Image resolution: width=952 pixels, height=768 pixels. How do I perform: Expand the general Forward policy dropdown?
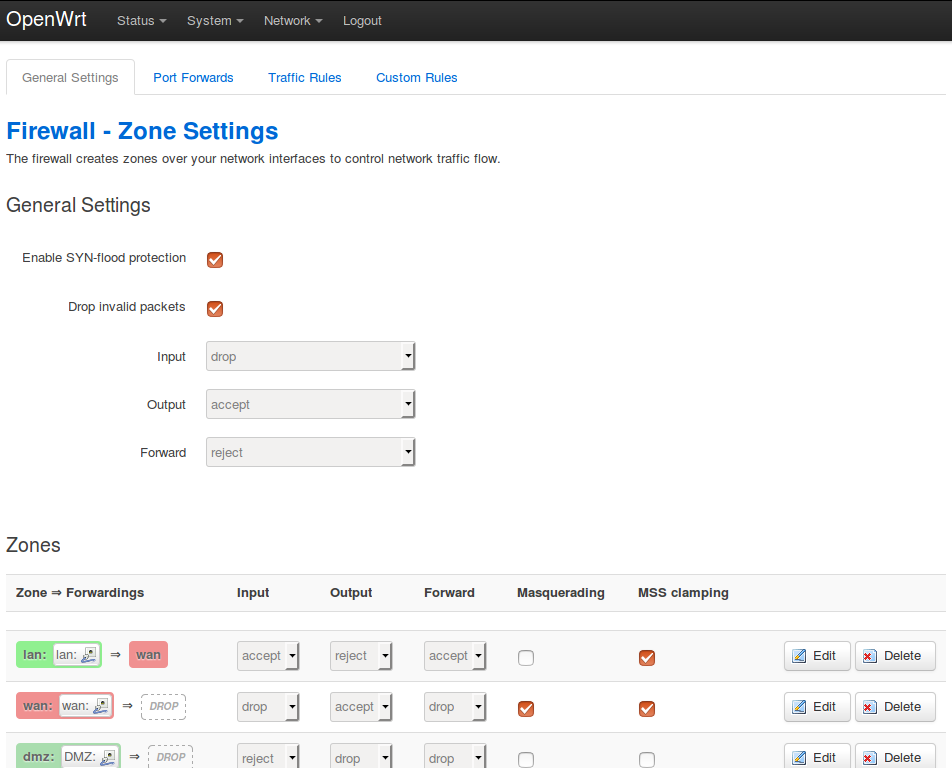tap(310, 453)
